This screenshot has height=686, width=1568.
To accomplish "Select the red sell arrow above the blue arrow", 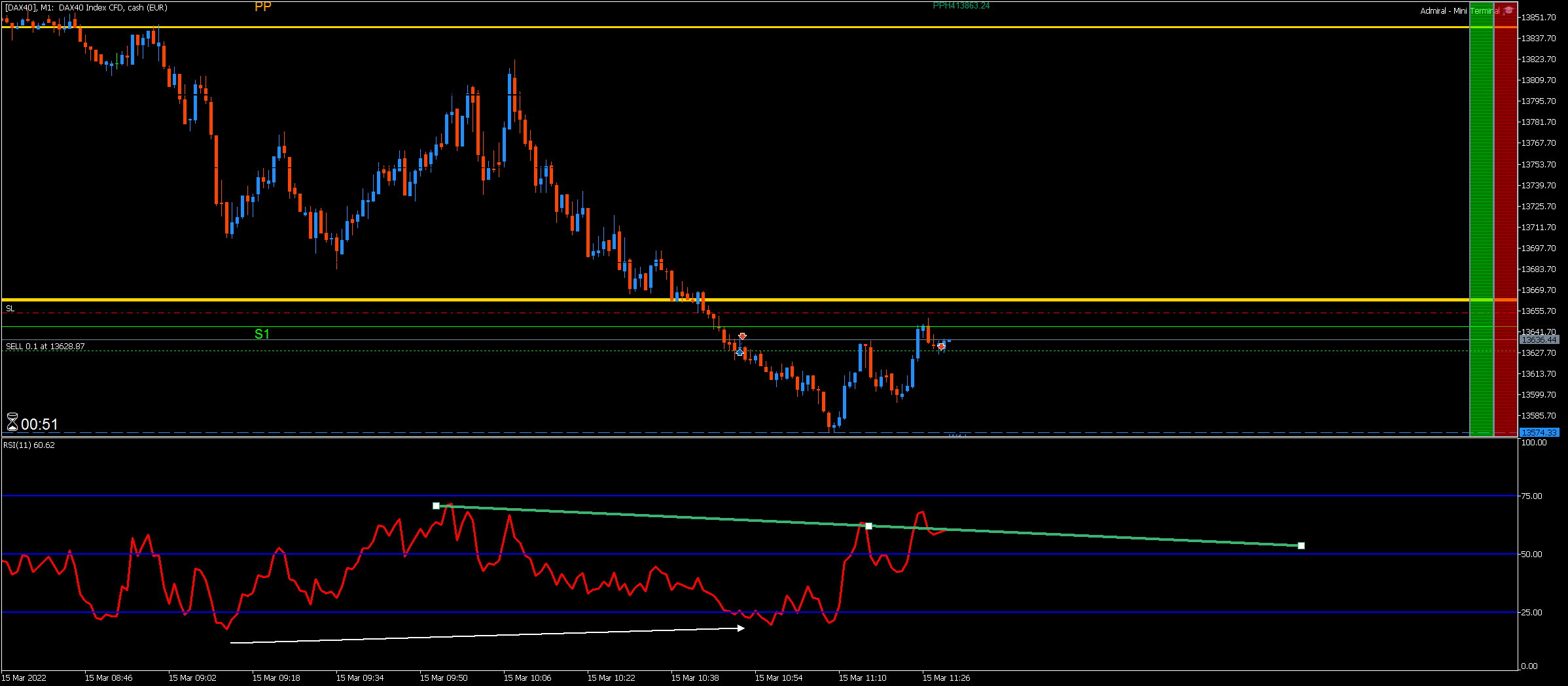I will tap(742, 336).
